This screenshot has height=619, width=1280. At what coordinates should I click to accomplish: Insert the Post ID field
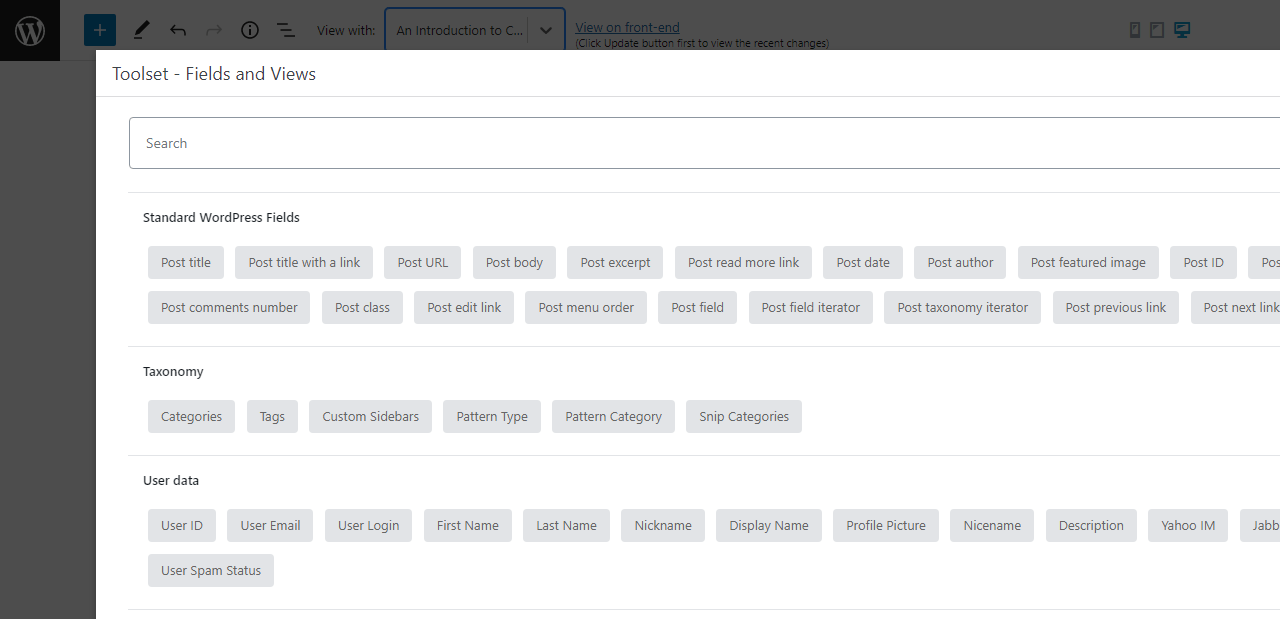(1203, 262)
